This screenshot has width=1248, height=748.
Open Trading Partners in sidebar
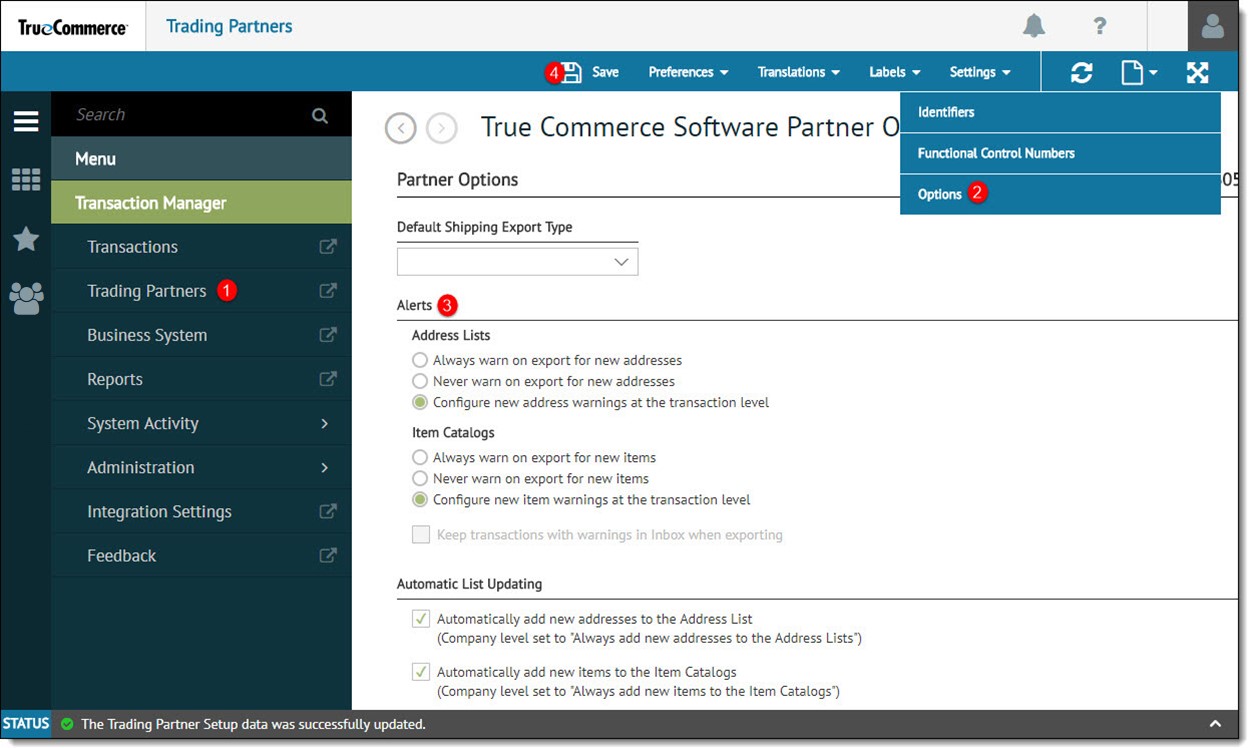point(147,291)
